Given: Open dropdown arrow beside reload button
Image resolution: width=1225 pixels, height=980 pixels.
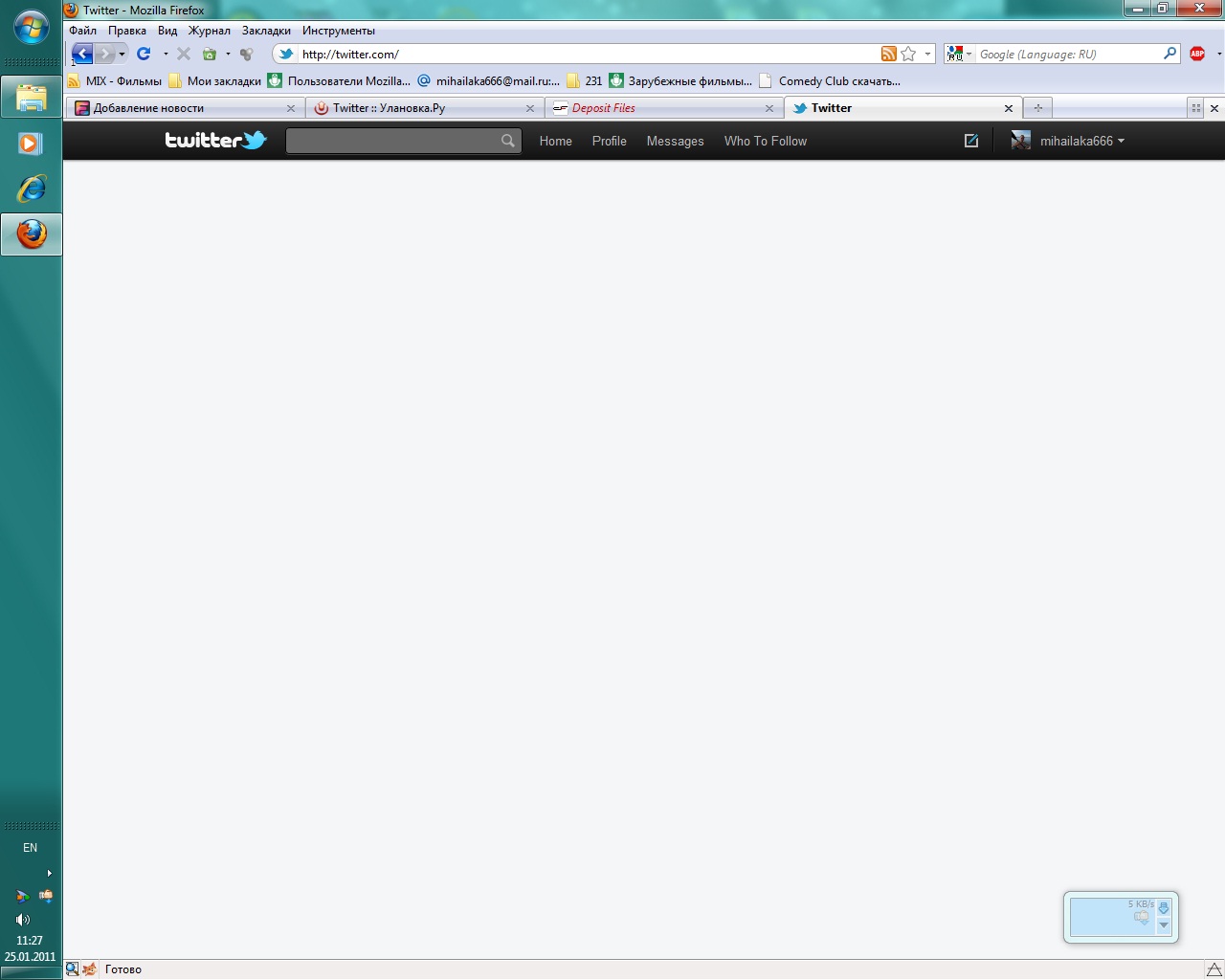Looking at the screenshot, I should pyautogui.click(x=166, y=55).
